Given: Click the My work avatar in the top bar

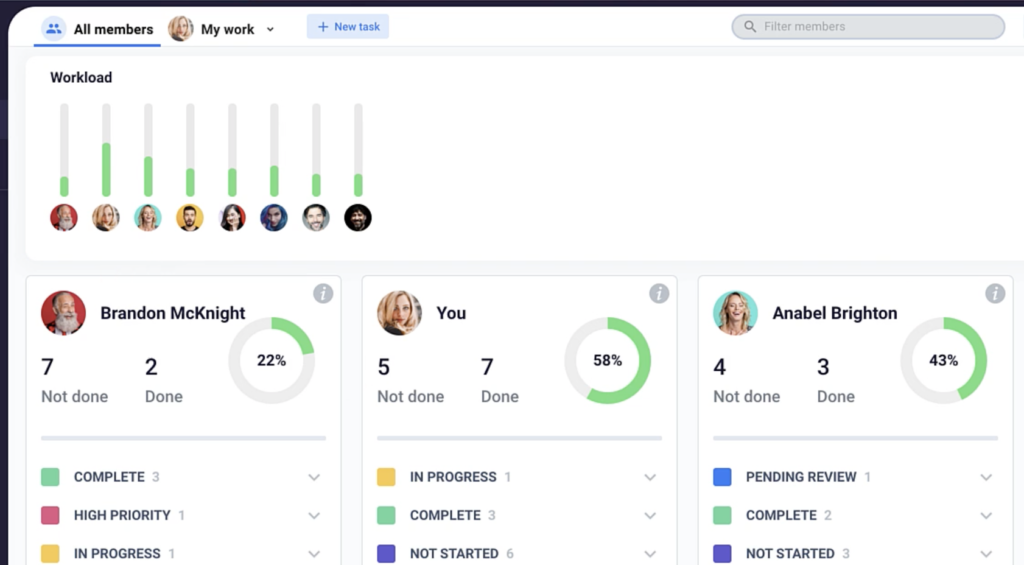Looking at the screenshot, I should point(181,29).
